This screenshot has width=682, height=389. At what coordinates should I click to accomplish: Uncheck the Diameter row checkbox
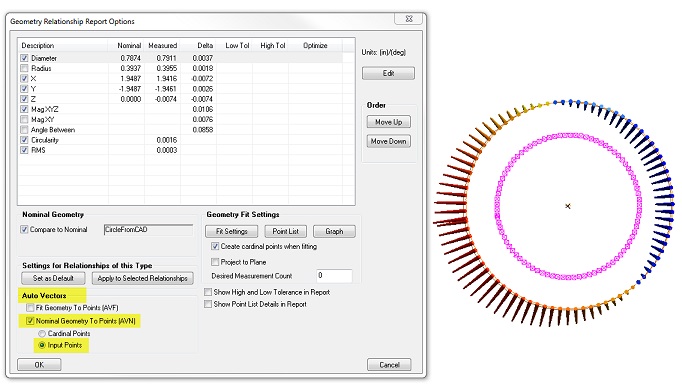click(x=24, y=58)
